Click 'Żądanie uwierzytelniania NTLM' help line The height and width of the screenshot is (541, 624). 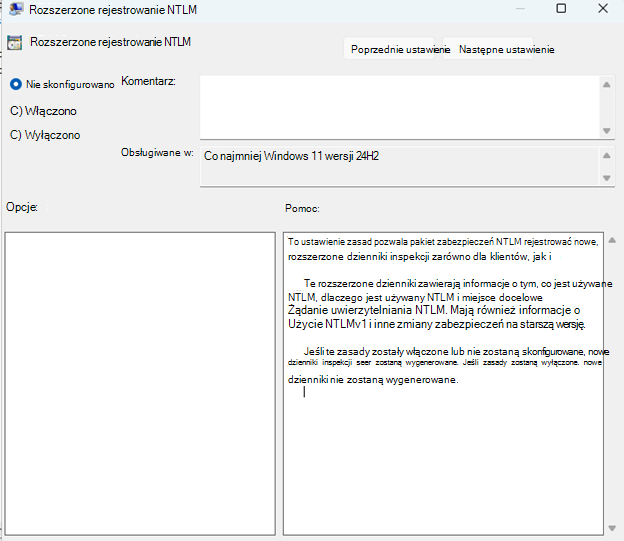[x=434, y=310]
